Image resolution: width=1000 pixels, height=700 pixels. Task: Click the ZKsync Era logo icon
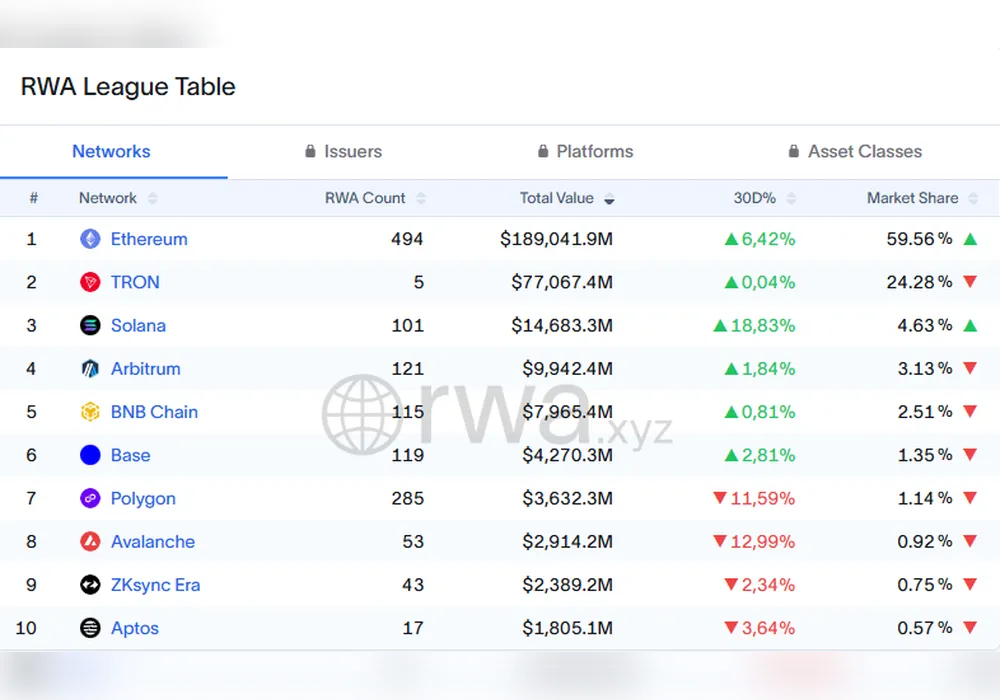(x=90, y=585)
